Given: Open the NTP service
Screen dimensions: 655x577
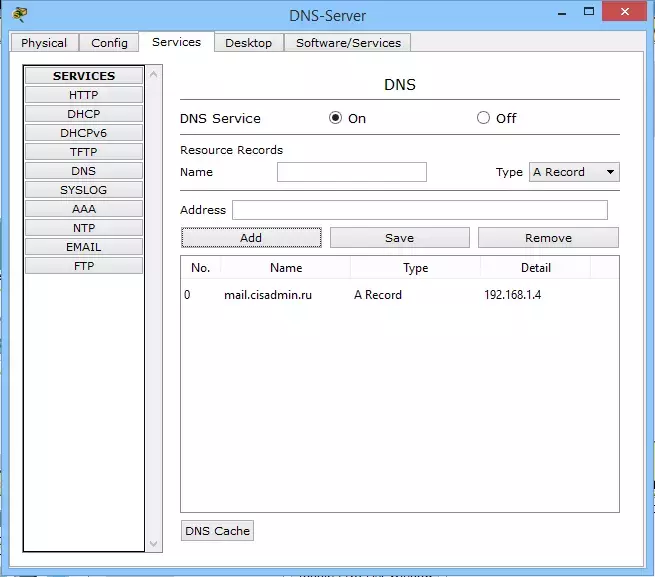Looking at the screenshot, I should tap(84, 228).
